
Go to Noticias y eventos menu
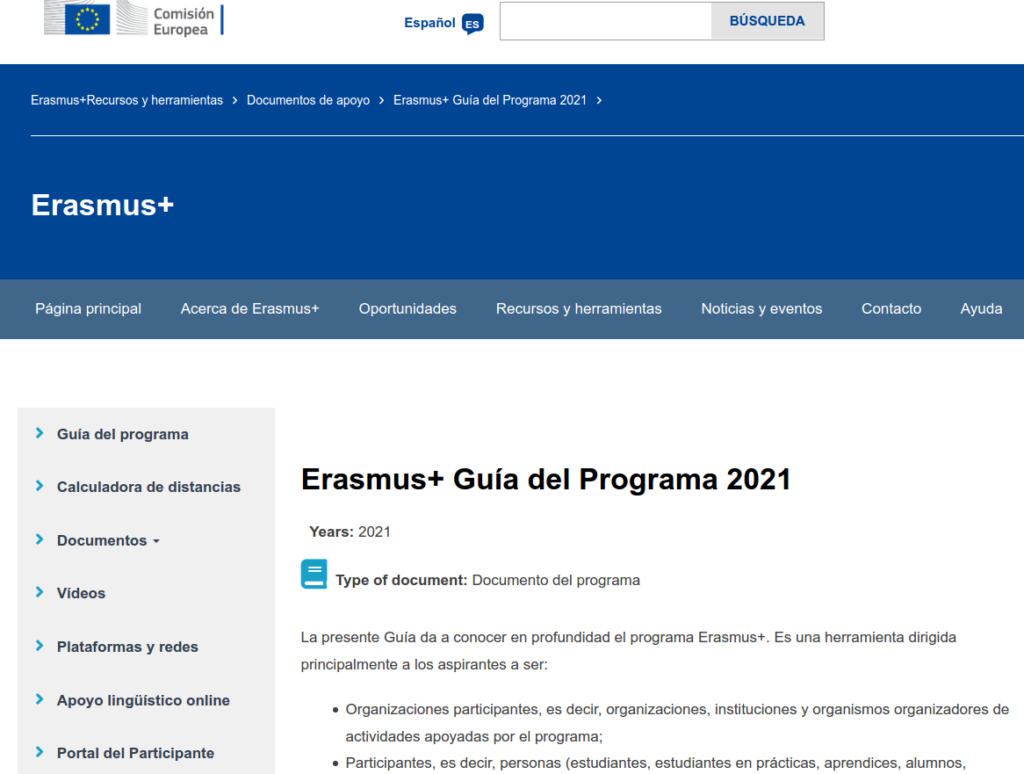coord(761,309)
